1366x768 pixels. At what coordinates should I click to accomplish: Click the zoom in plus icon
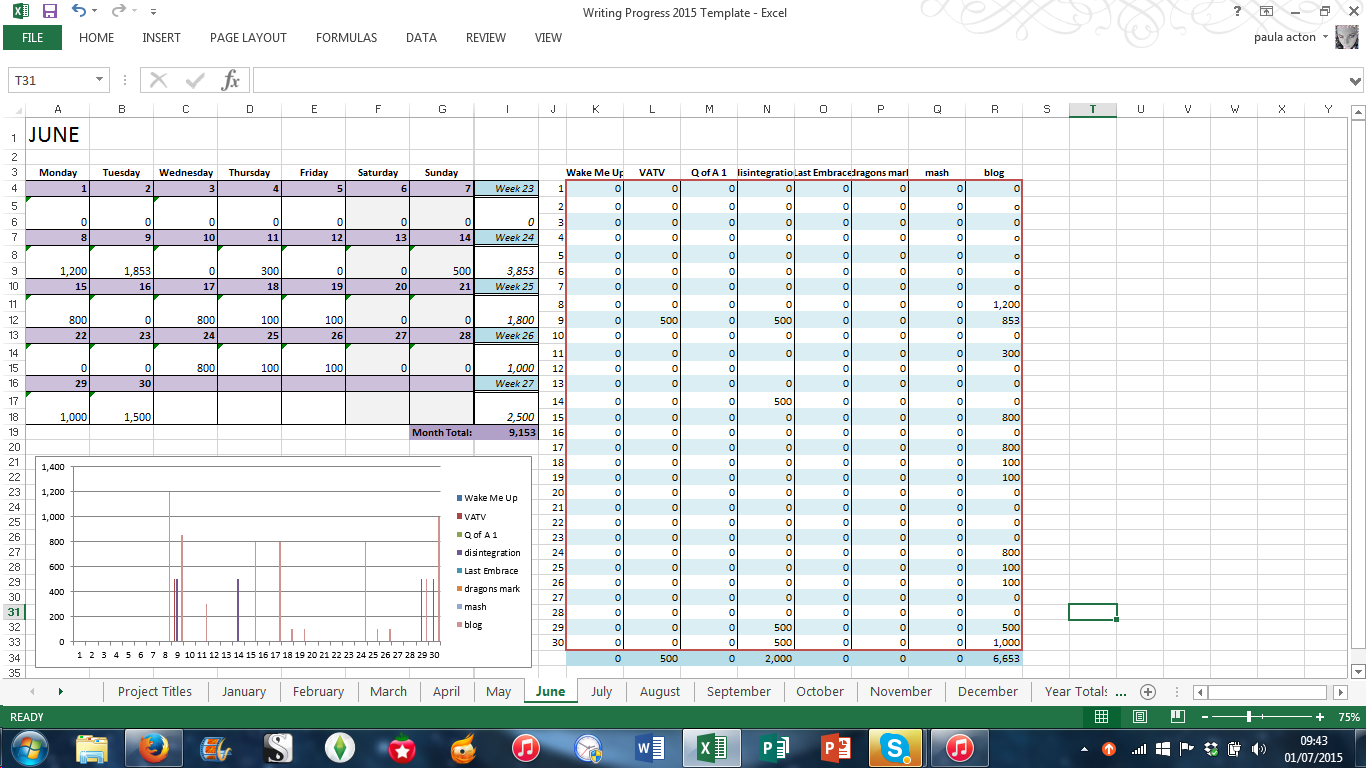pos(1320,717)
